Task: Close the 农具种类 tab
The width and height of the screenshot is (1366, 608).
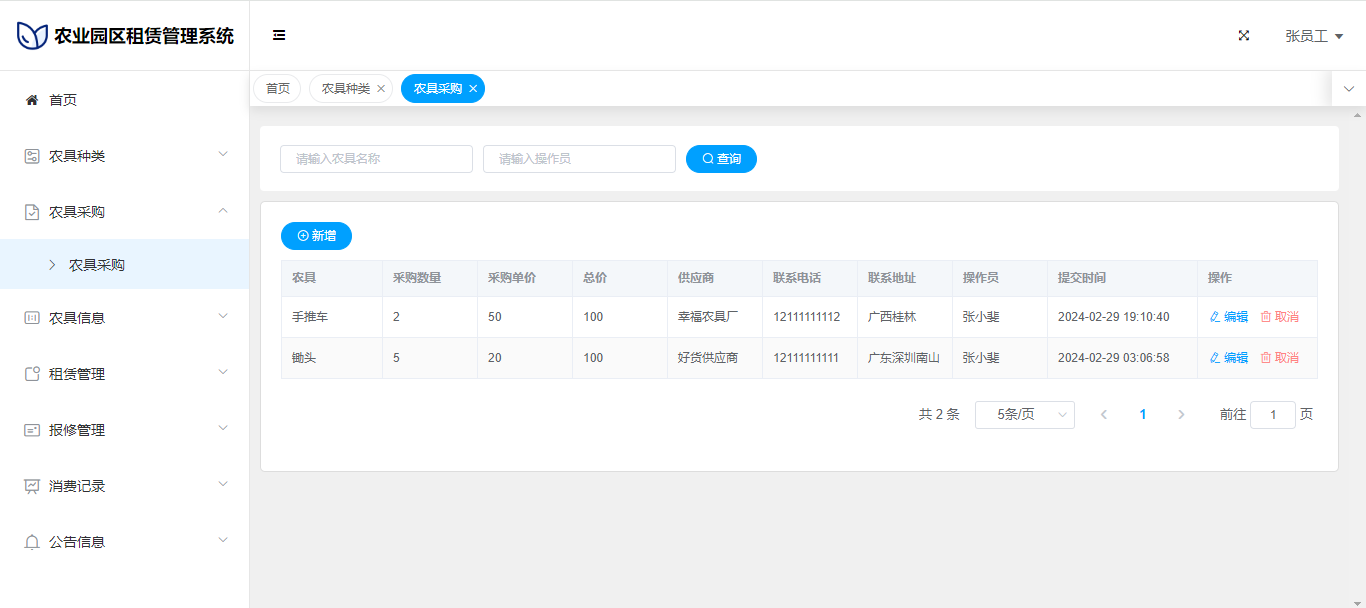Action: (381, 89)
